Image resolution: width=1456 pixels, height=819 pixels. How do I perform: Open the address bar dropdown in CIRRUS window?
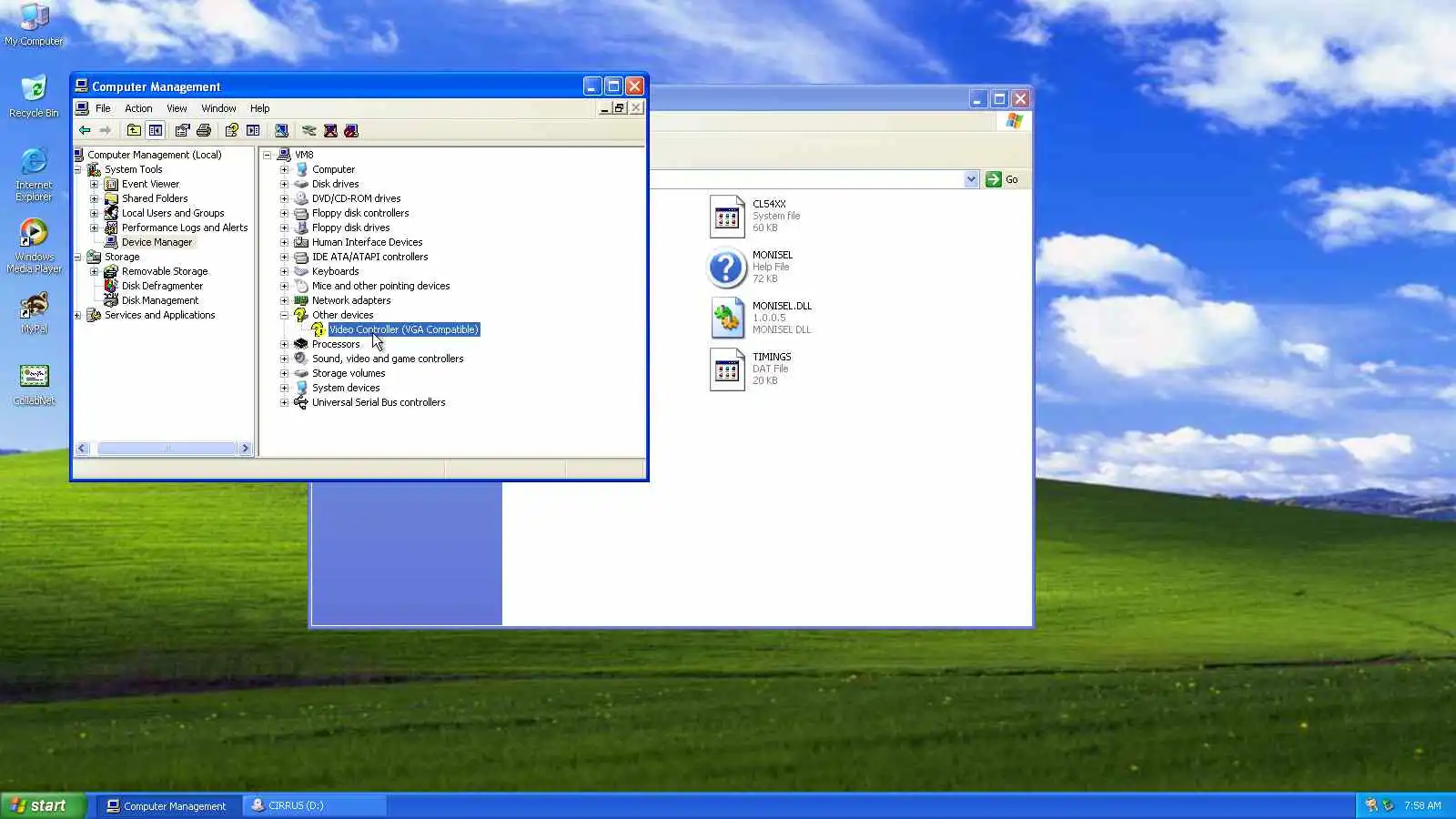pyautogui.click(x=971, y=179)
